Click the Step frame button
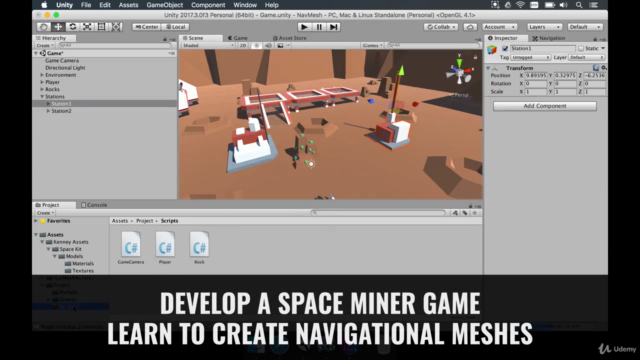Screen dimensions: 640x360 click(x=333, y=27)
